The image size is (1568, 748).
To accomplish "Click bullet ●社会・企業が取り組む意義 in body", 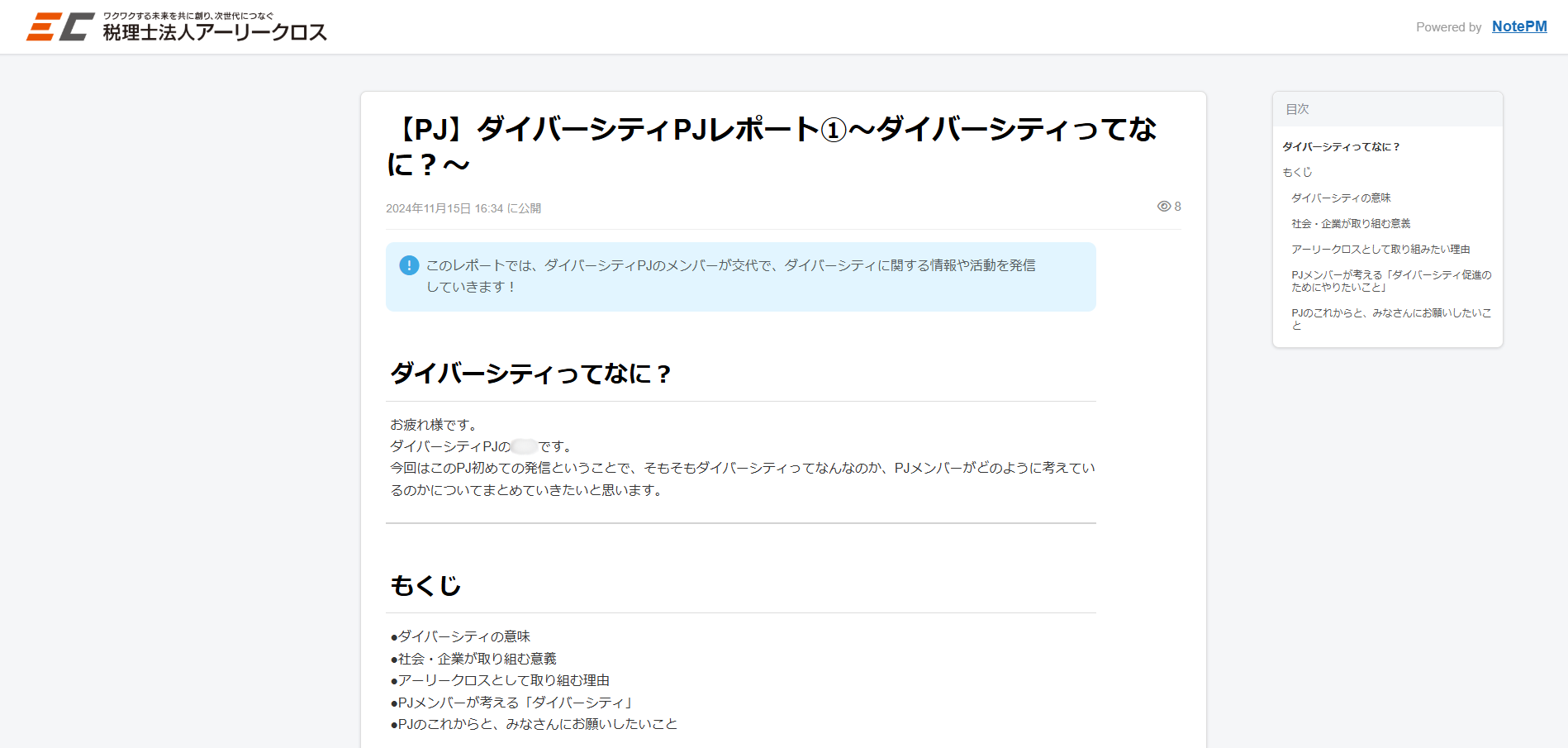I will [473, 659].
